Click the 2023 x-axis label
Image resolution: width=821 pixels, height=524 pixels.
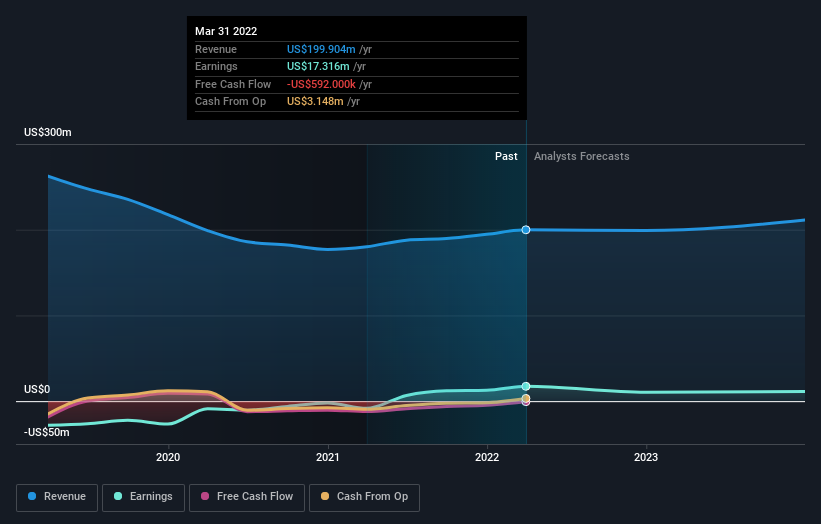(646, 457)
